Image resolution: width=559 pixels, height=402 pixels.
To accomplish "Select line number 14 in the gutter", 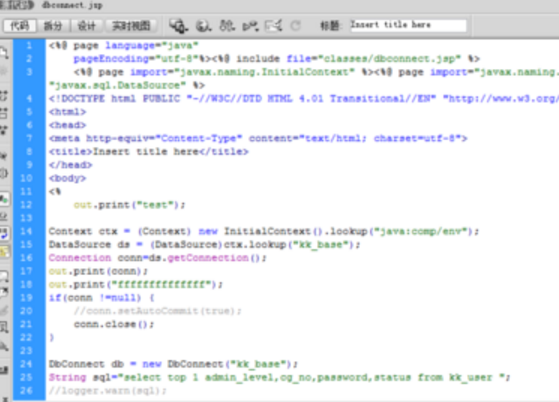I will click(x=26, y=231).
